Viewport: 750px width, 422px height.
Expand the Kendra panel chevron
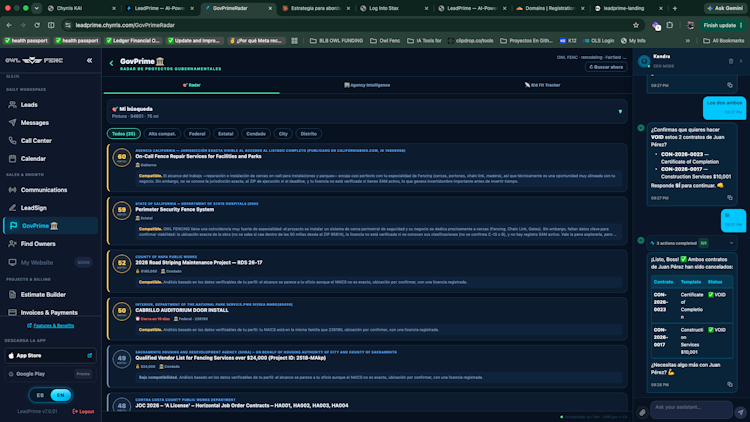[741, 61]
